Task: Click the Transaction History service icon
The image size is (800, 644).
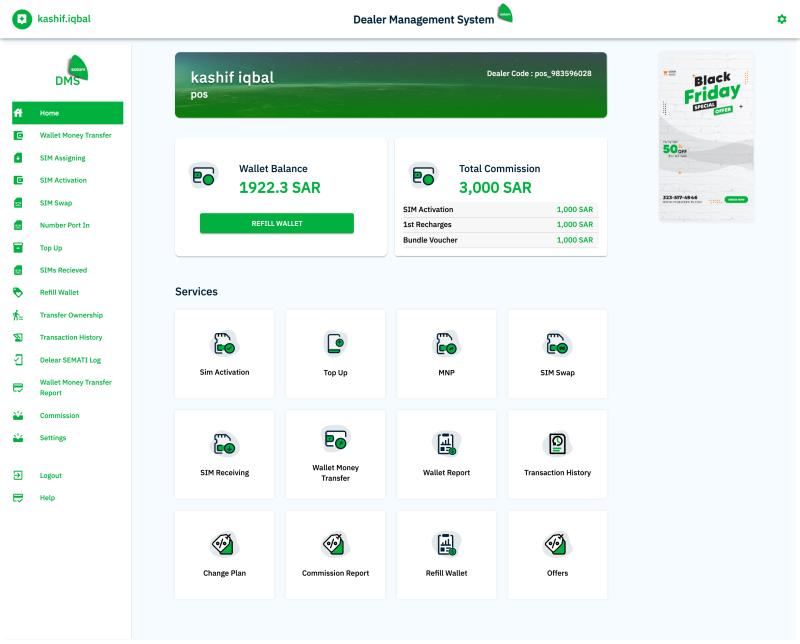Action: pos(557,444)
